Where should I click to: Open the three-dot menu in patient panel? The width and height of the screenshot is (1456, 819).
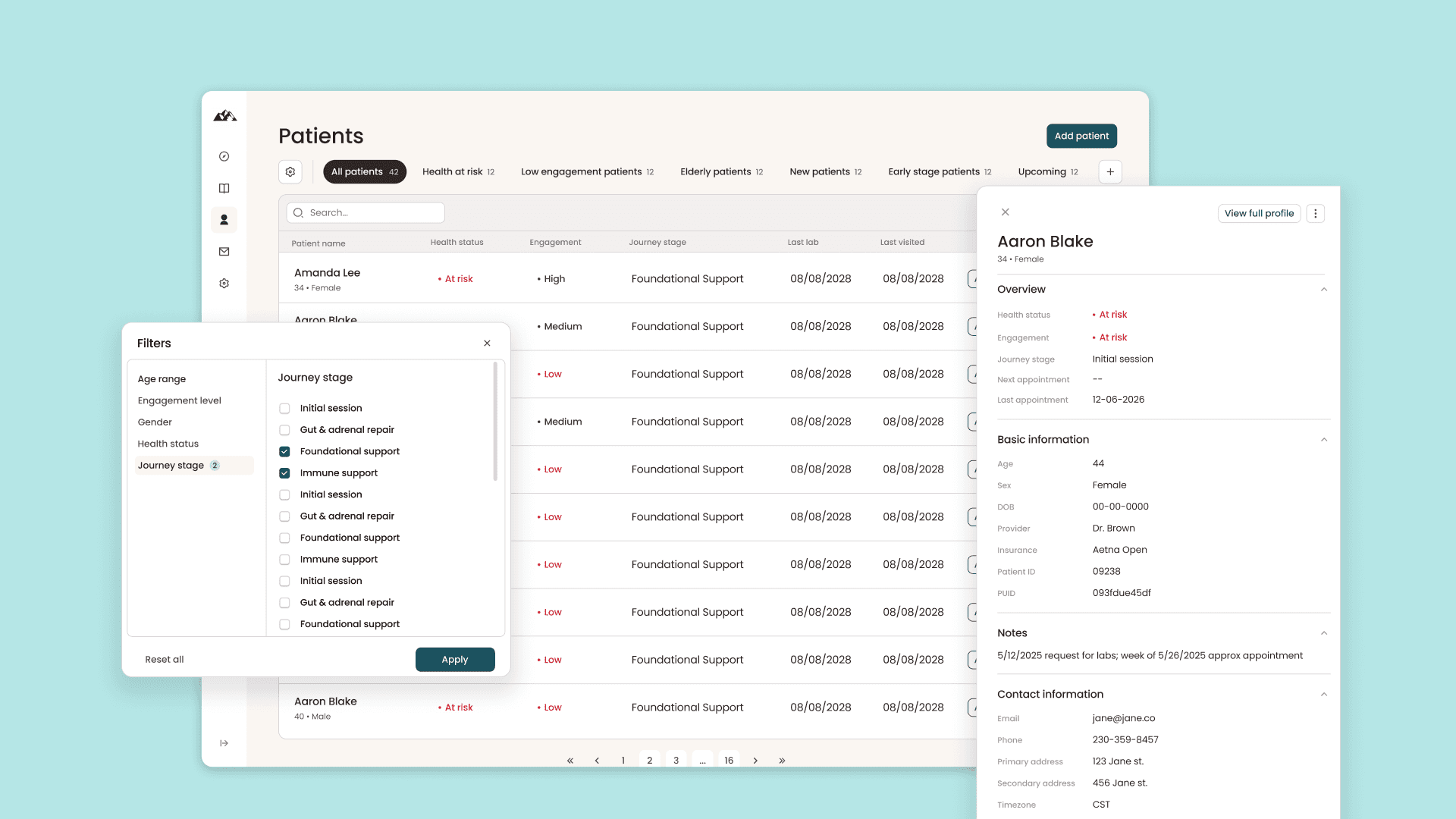click(1316, 214)
